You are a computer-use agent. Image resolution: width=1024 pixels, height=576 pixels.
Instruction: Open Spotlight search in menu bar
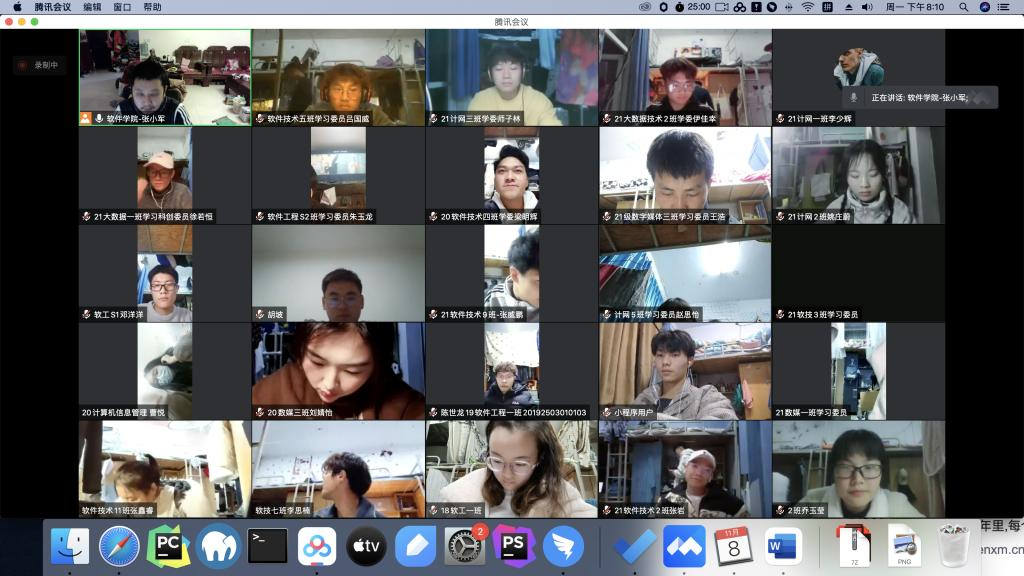pyautogui.click(x=963, y=7)
